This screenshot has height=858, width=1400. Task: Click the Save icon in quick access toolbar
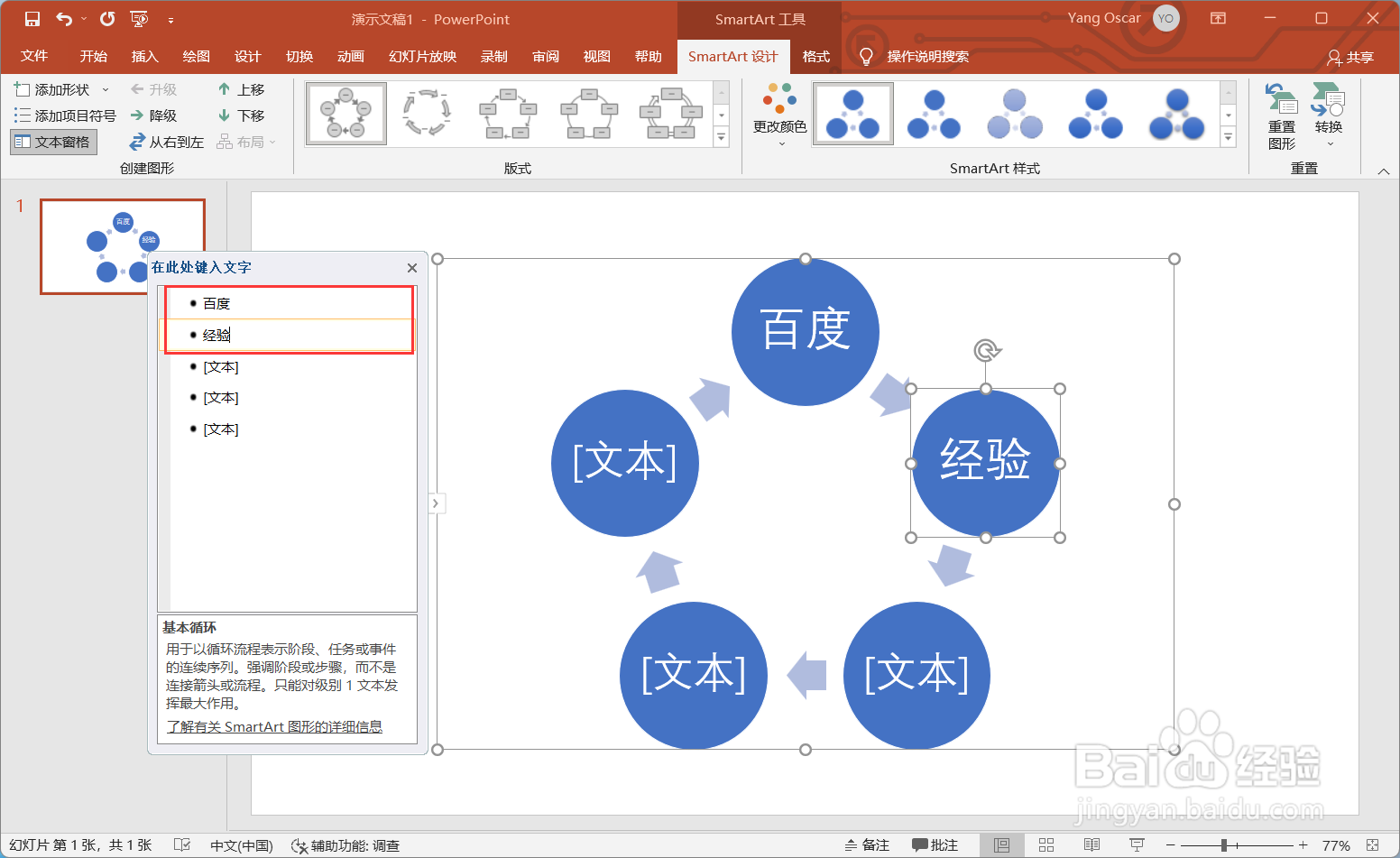32,19
